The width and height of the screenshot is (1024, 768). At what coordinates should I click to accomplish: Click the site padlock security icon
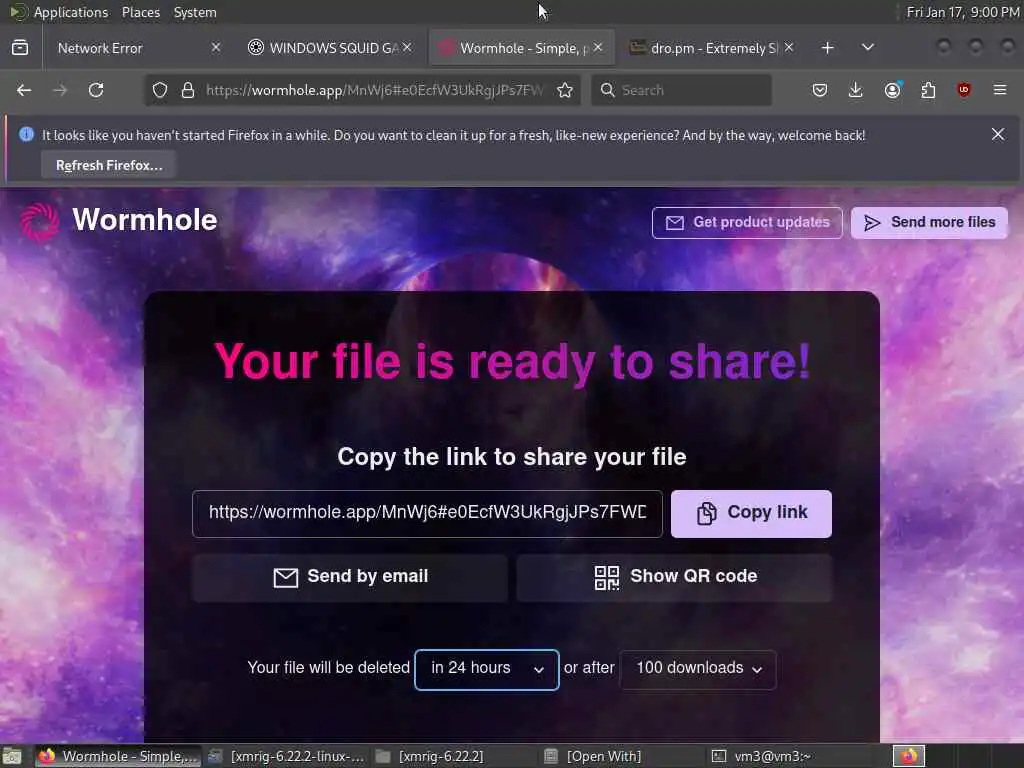[x=188, y=90]
